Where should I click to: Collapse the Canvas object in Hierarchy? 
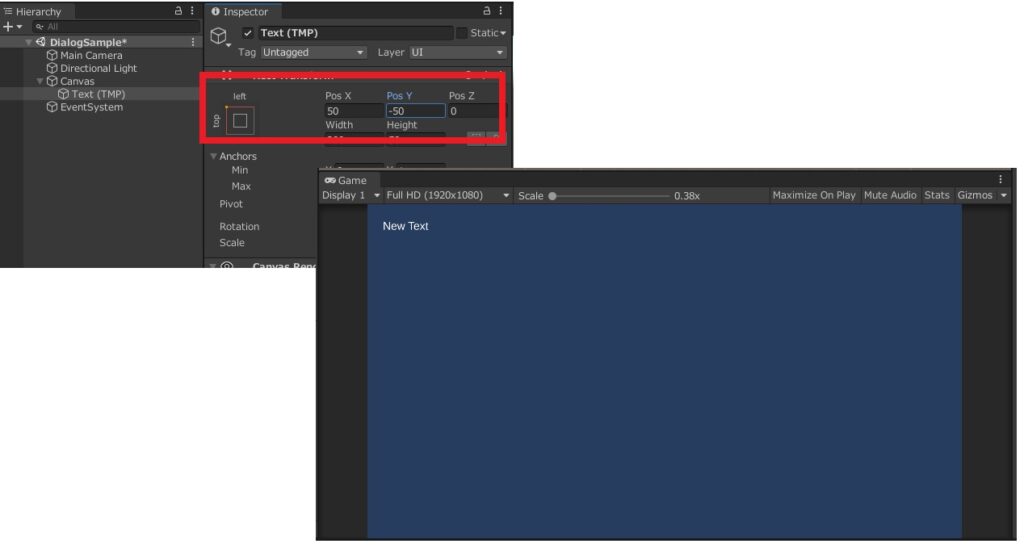(x=40, y=81)
